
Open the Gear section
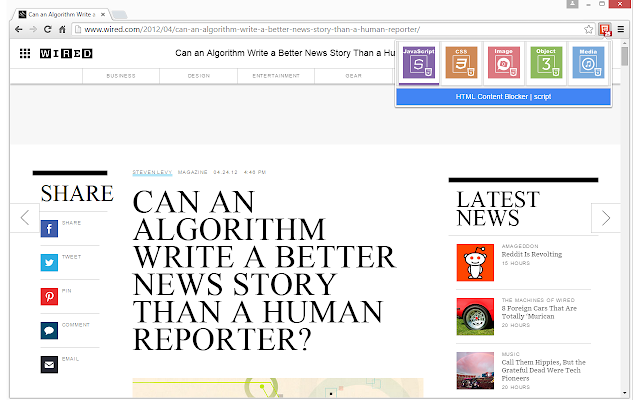[x=353, y=76]
